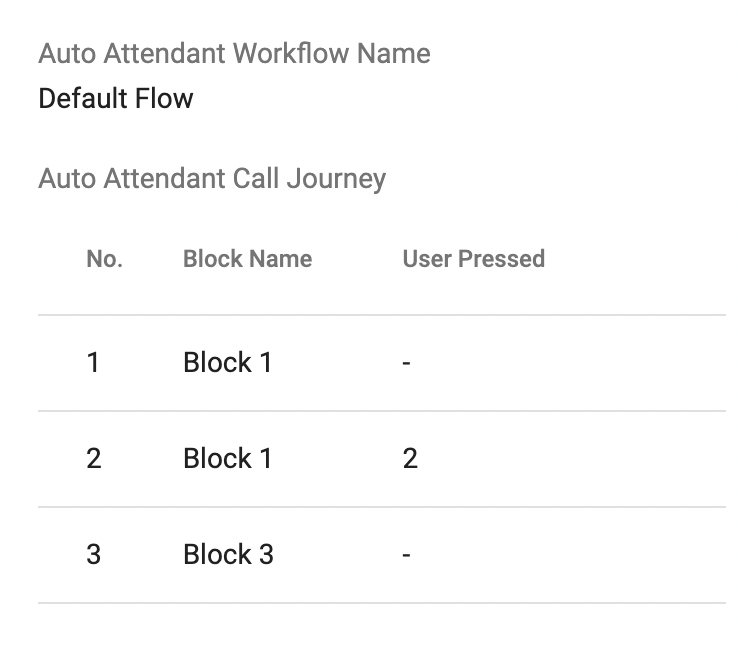Viewport: 738px width, 652px height.
Task: Click the dash under User Pressed in row 1
Action: (x=407, y=363)
